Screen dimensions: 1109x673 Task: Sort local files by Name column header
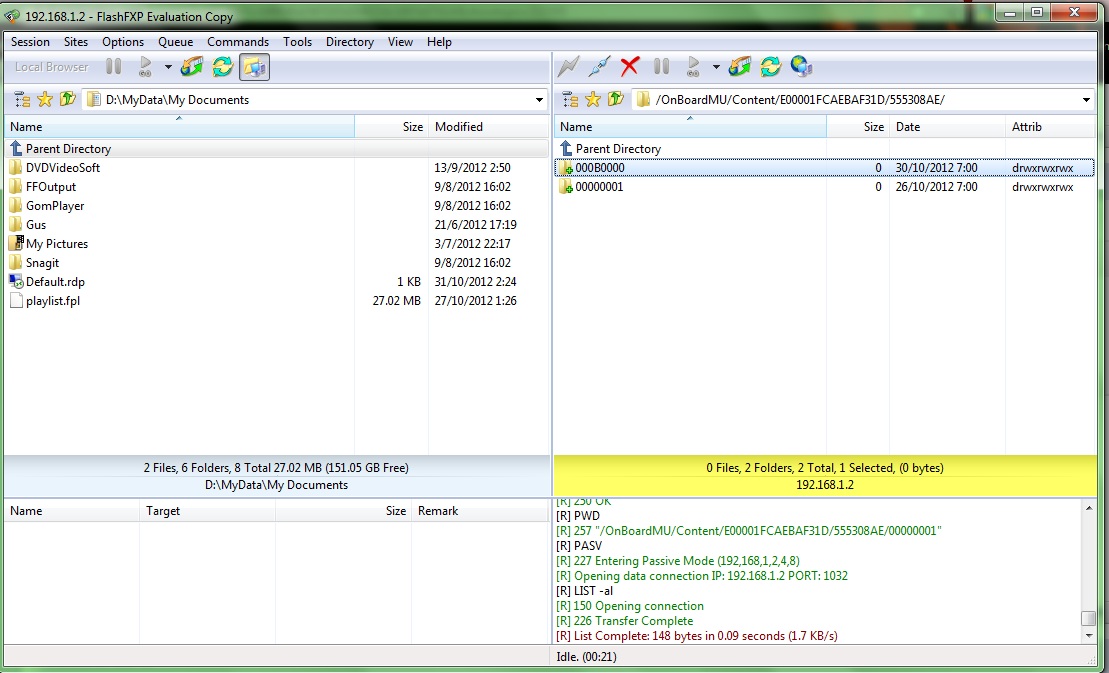click(180, 127)
